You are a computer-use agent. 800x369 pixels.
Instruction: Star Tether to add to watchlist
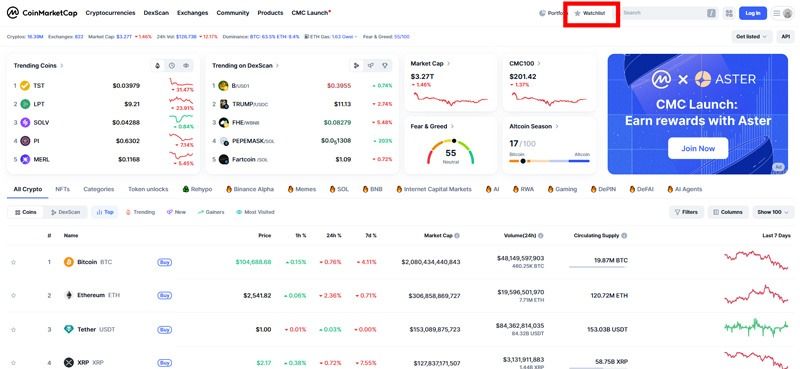(x=14, y=329)
